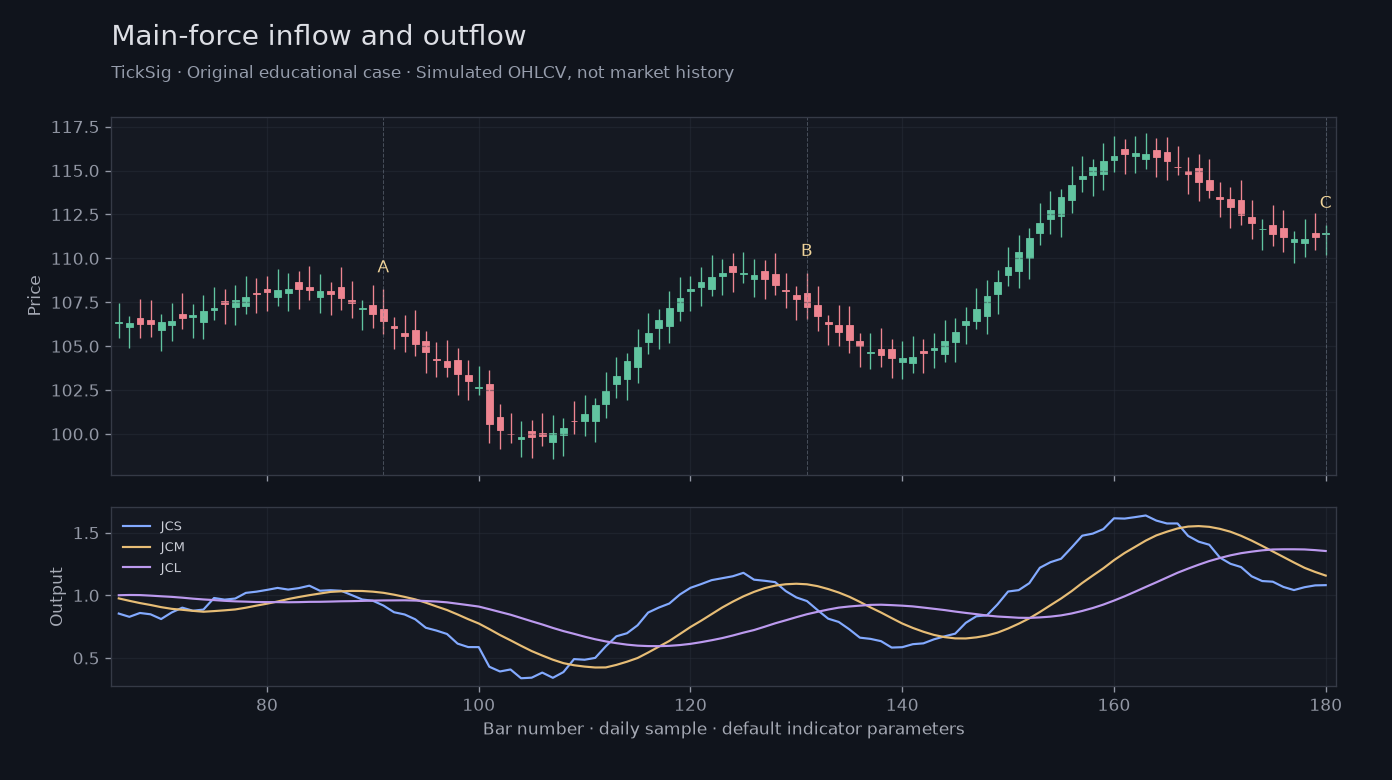Click output axis tick 0.5
The width and height of the screenshot is (1392, 780).
tap(87, 658)
